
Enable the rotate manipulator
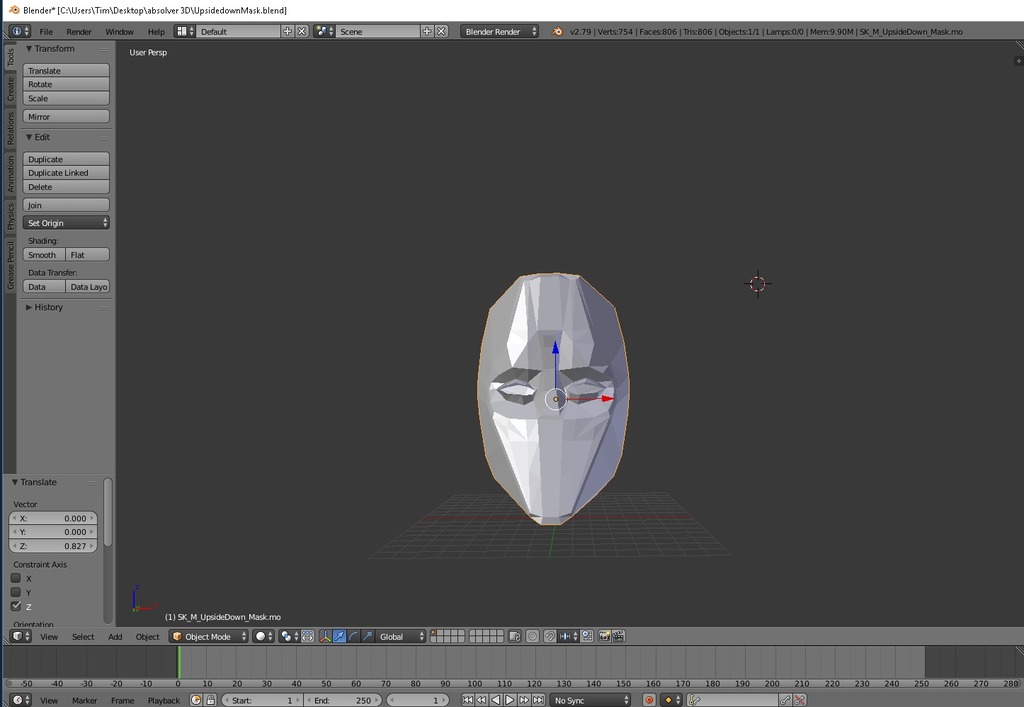353,636
